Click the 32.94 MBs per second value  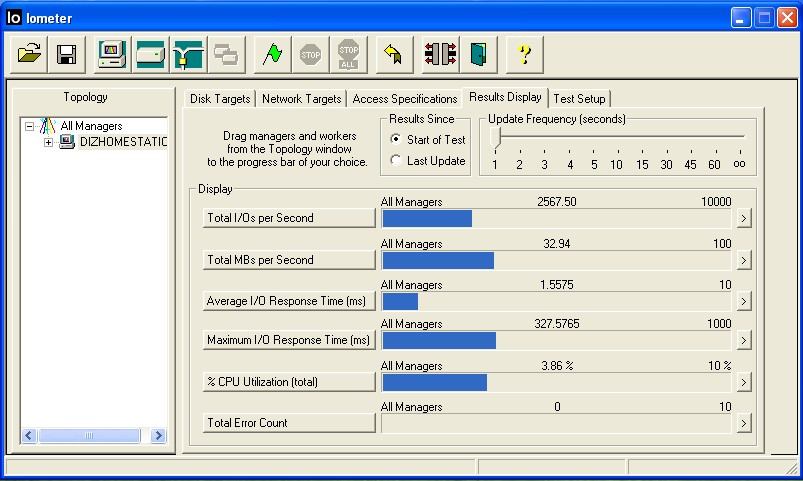point(557,244)
